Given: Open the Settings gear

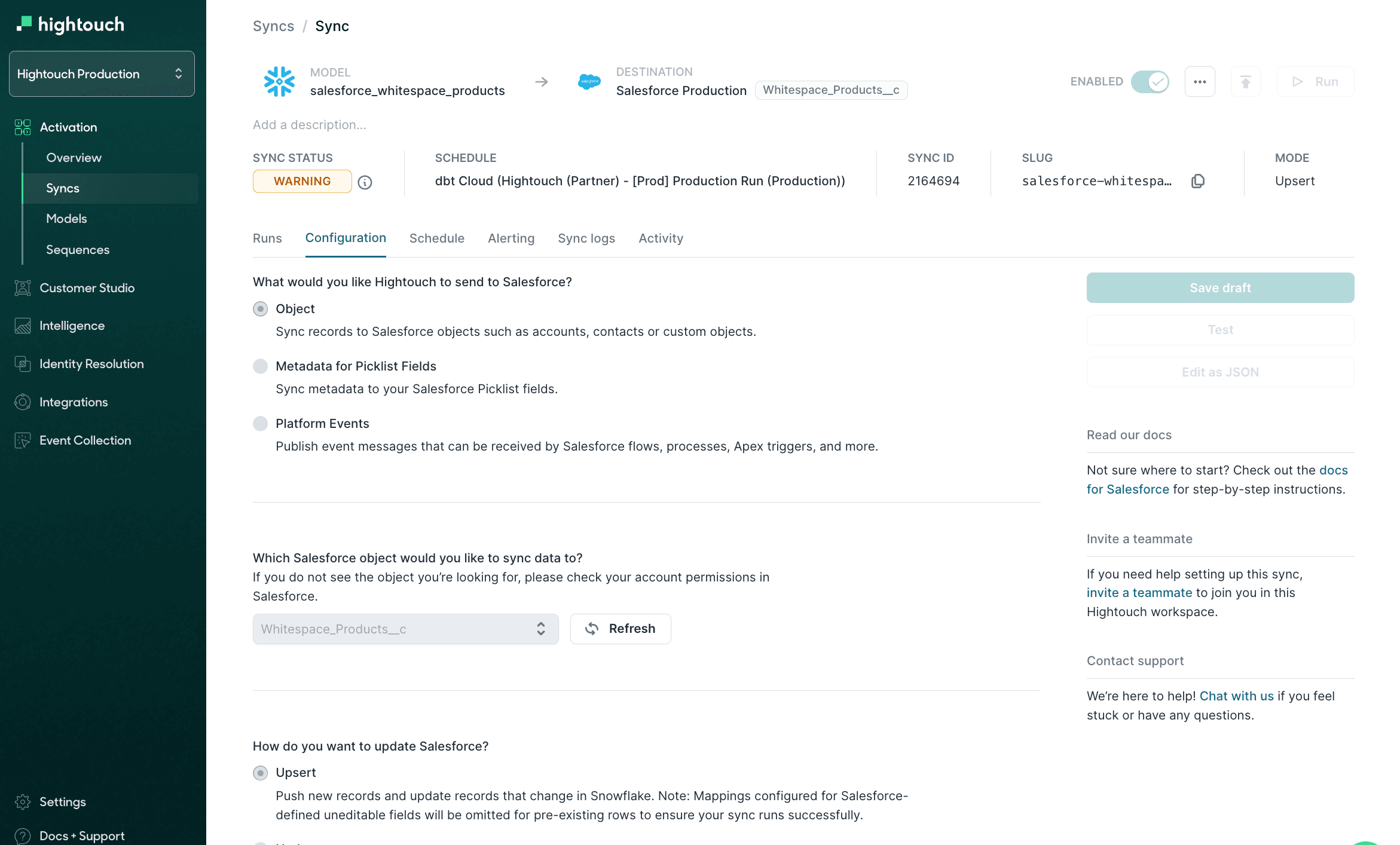Looking at the screenshot, I should point(23,802).
